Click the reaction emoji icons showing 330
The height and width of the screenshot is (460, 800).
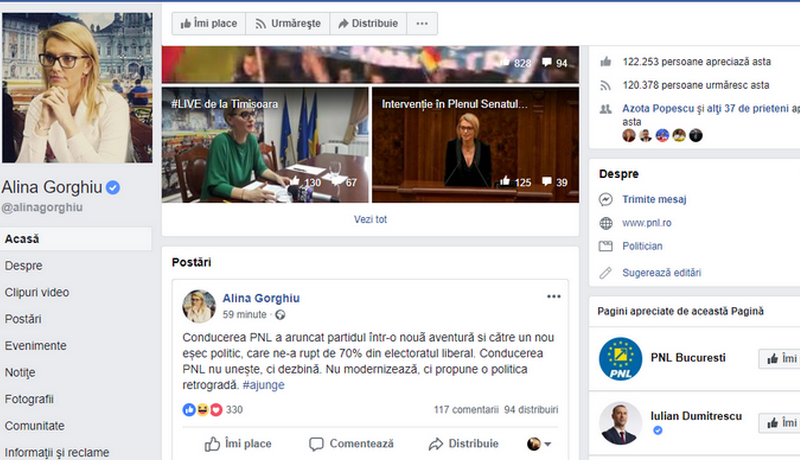(203, 410)
